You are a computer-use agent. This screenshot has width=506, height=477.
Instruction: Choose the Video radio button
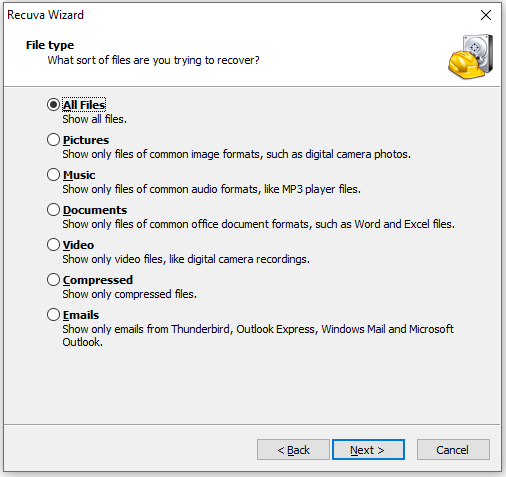pyautogui.click(x=53, y=245)
